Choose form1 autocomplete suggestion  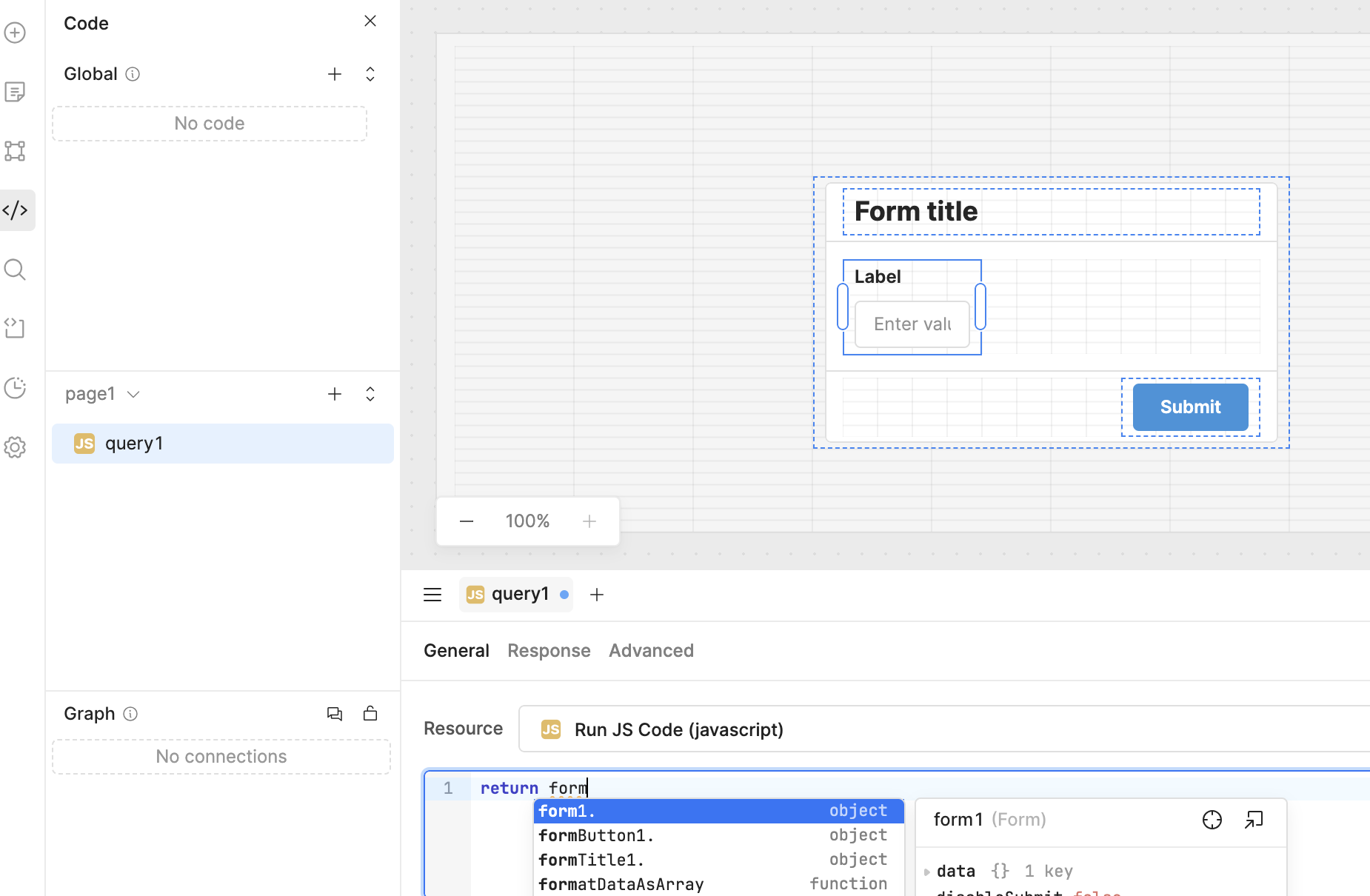[718, 811]
